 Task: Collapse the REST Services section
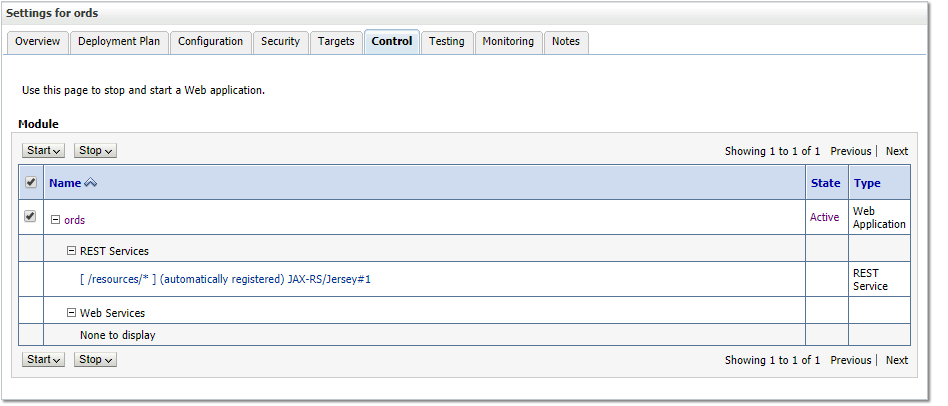point(71,252)
